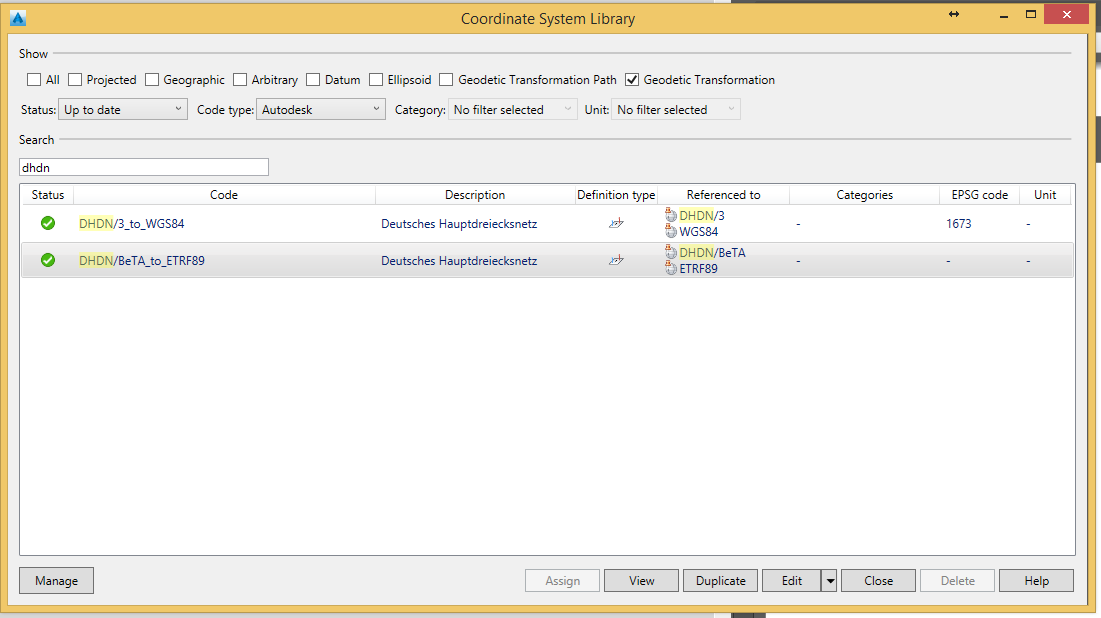Screen dimensions: 1101x618
Task: Sort by the Definition type column header
Action: [616, 195]
